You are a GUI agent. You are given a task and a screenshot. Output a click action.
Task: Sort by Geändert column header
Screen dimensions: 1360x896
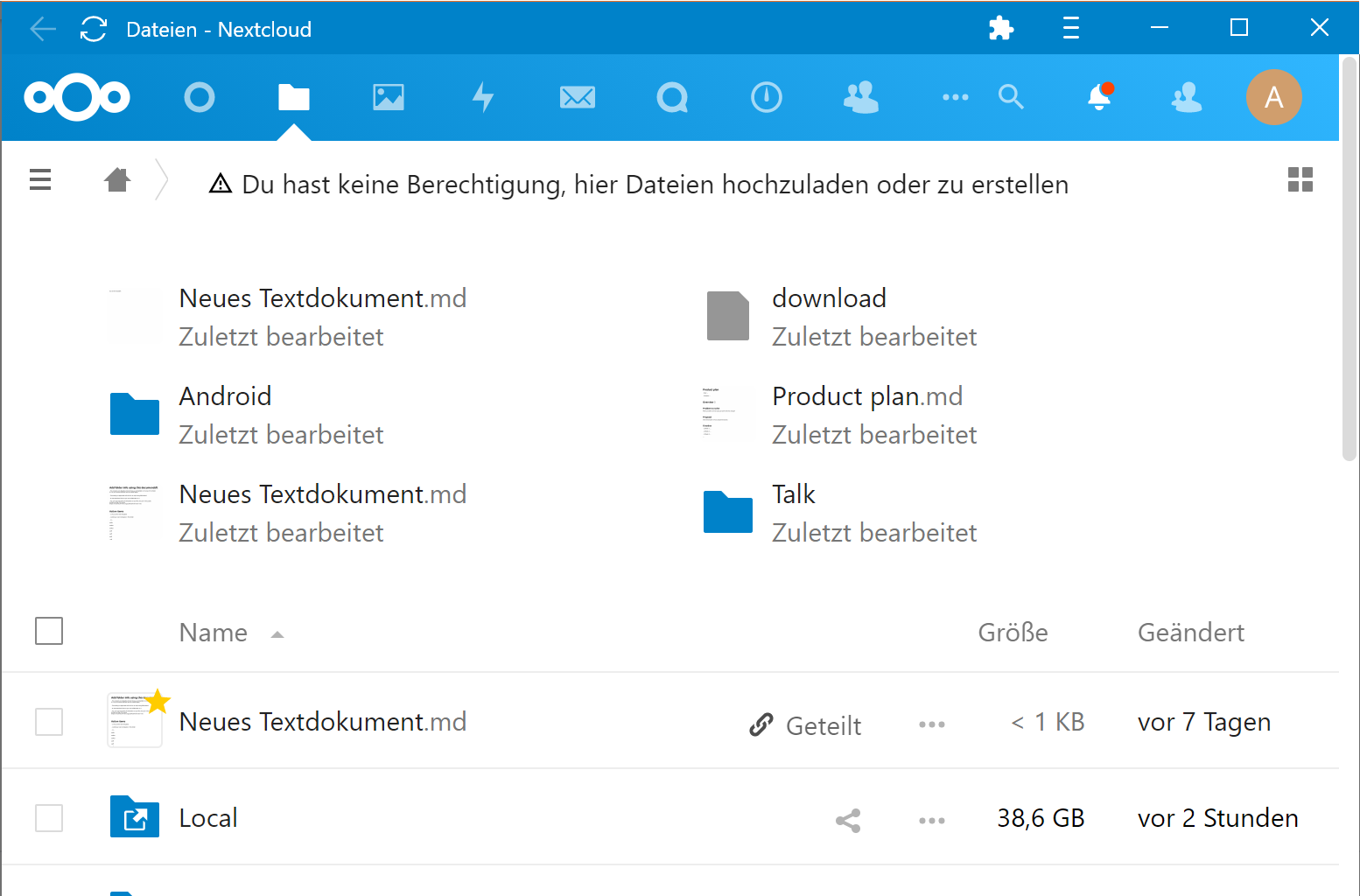click(x=1191, y=632)
